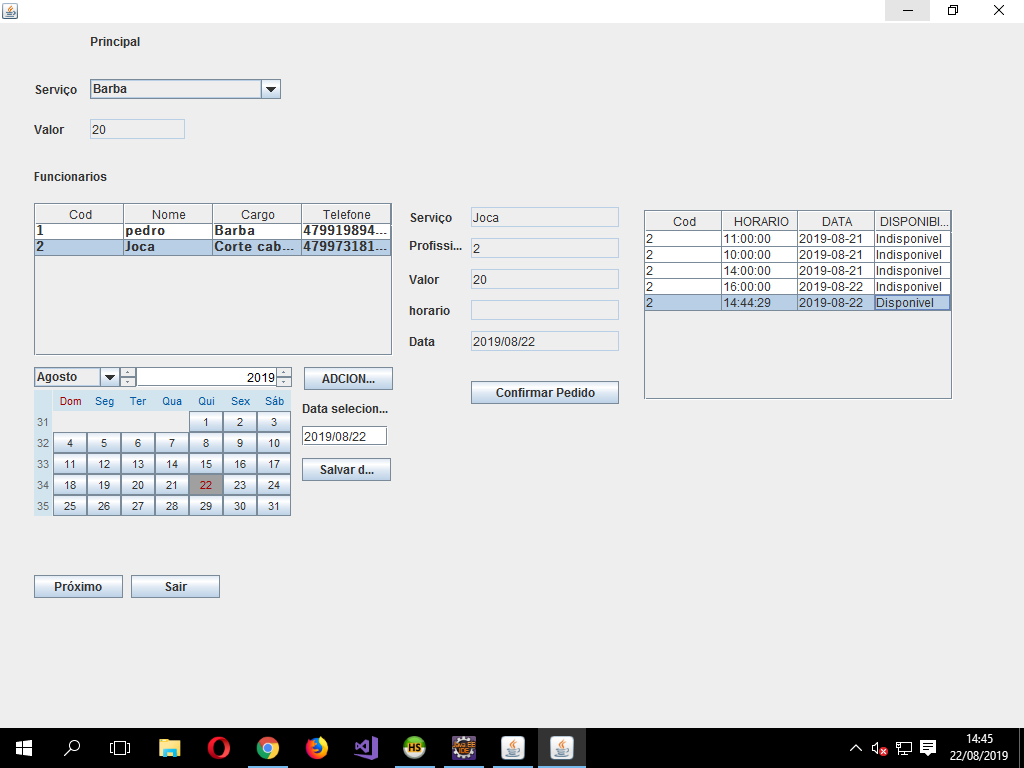Open Task View on the taskbar
The height and width of the screenshot is (768, 1024).
point(120,748)
